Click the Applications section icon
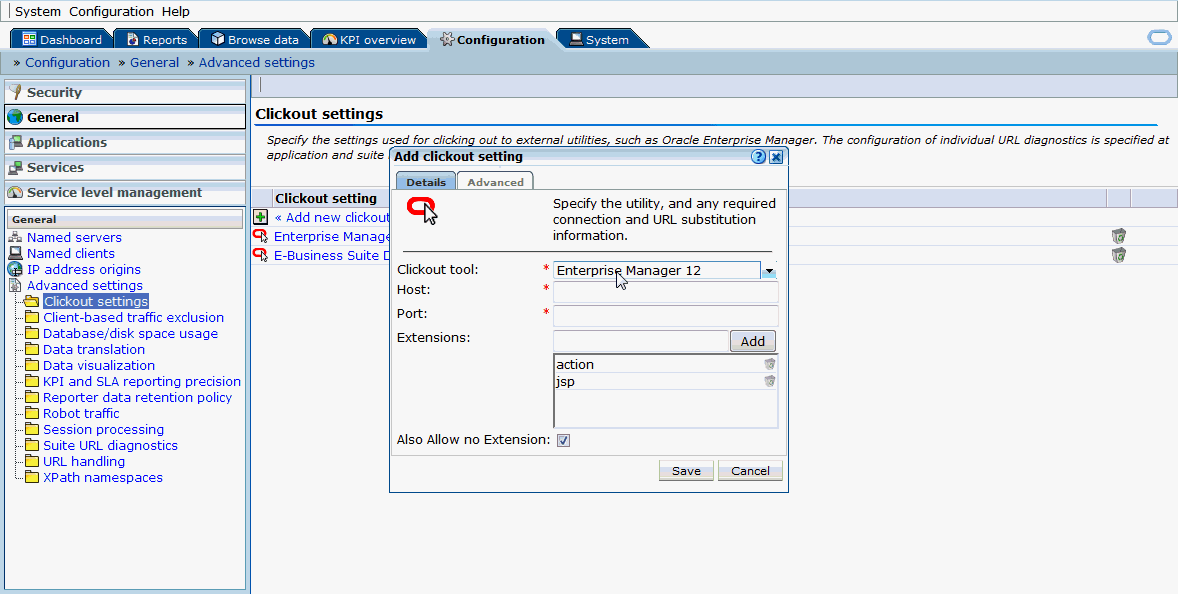The image size is (1178, 594). pyautogui.click(x=15, y=142)
